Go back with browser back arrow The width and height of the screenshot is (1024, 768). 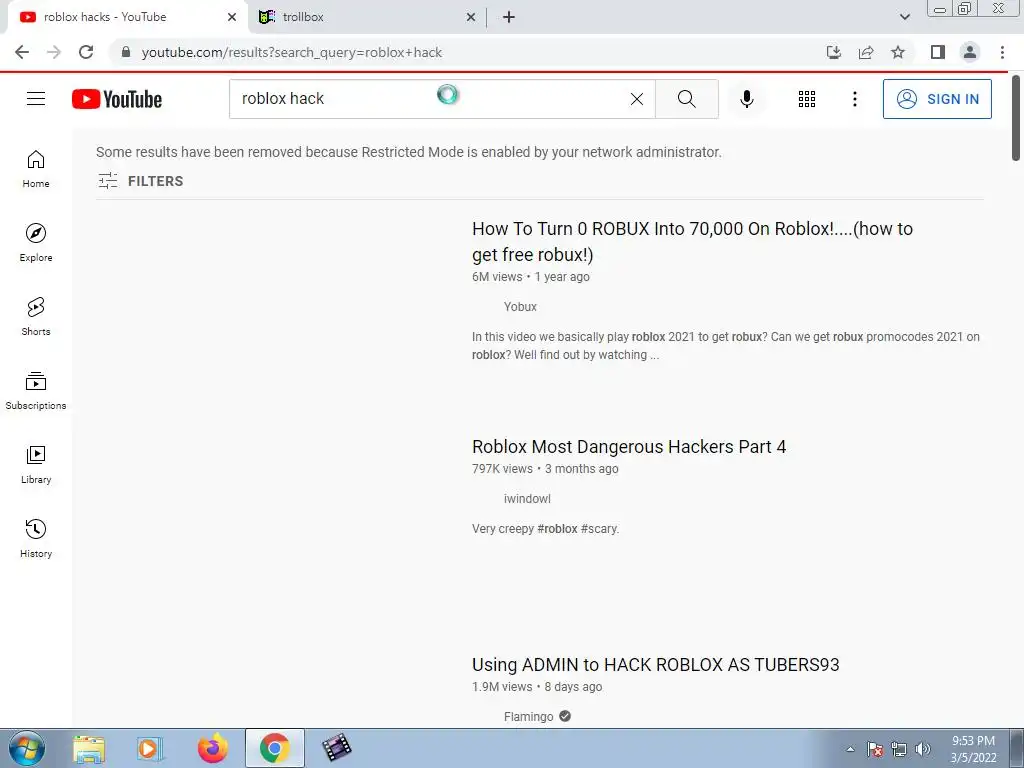click(22, 52)
